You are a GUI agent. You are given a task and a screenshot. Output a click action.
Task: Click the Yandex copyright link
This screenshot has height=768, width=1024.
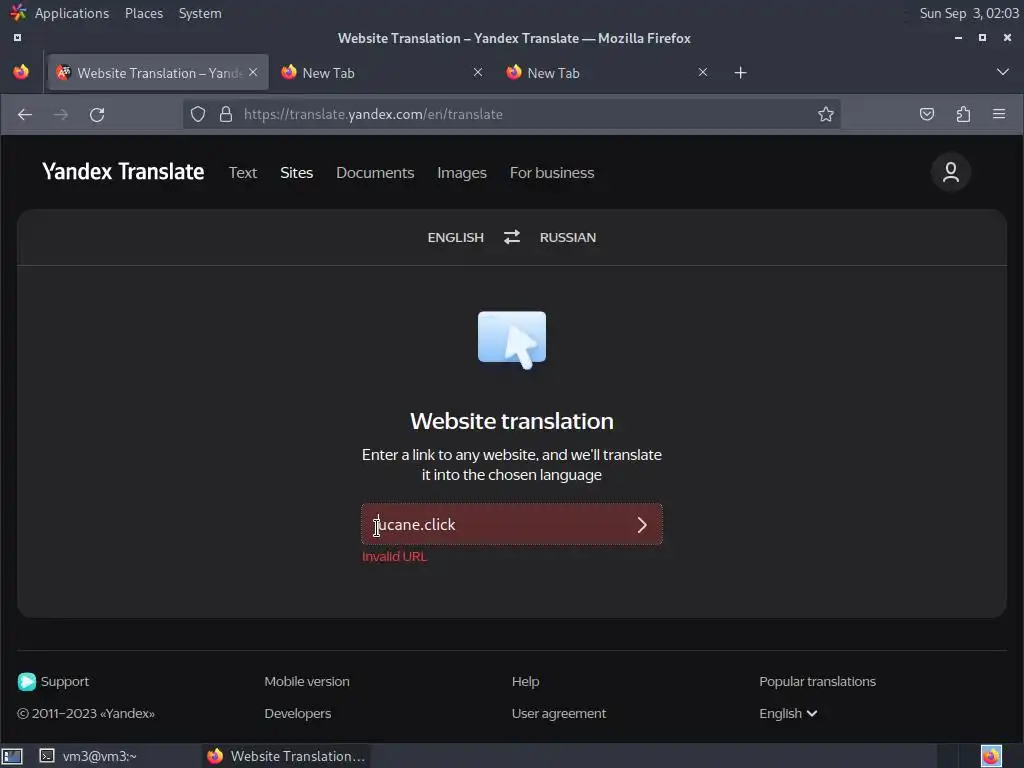[86, 714]
